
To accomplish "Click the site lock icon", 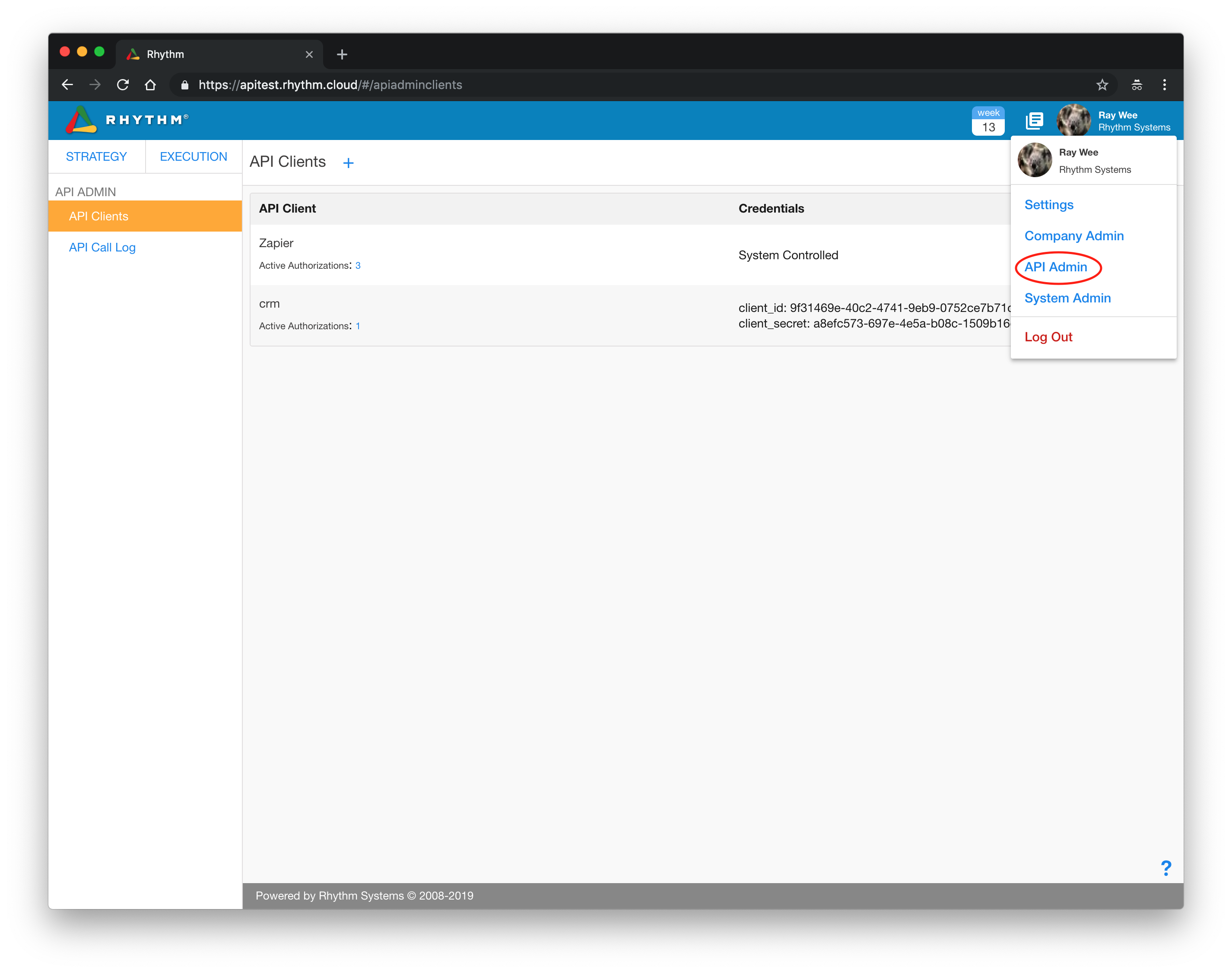I will click(x=184, y=85).
